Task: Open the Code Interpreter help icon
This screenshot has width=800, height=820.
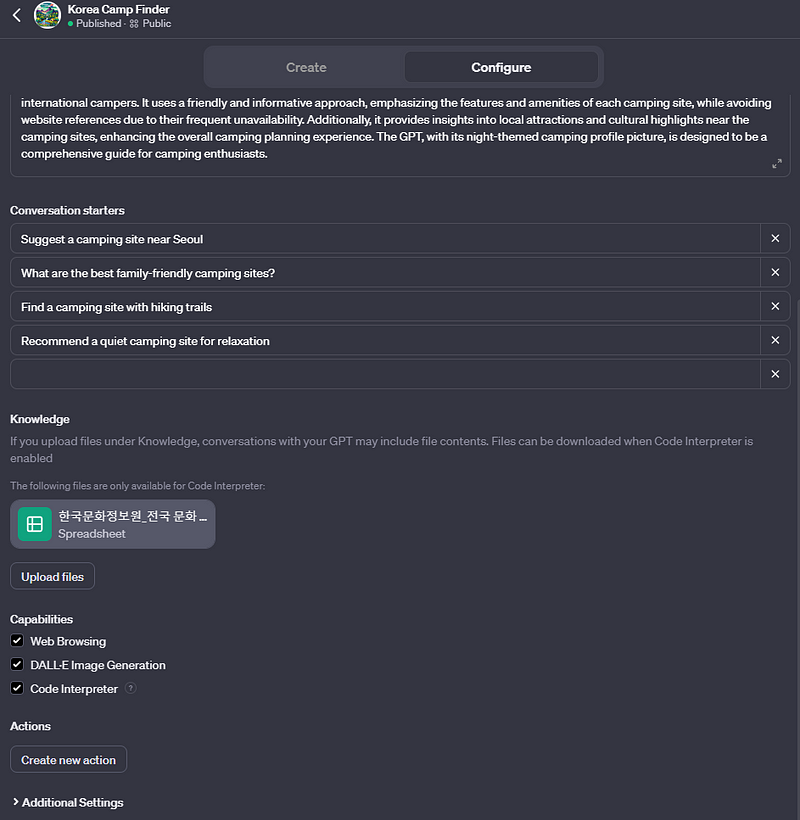Action: point(131,689)
